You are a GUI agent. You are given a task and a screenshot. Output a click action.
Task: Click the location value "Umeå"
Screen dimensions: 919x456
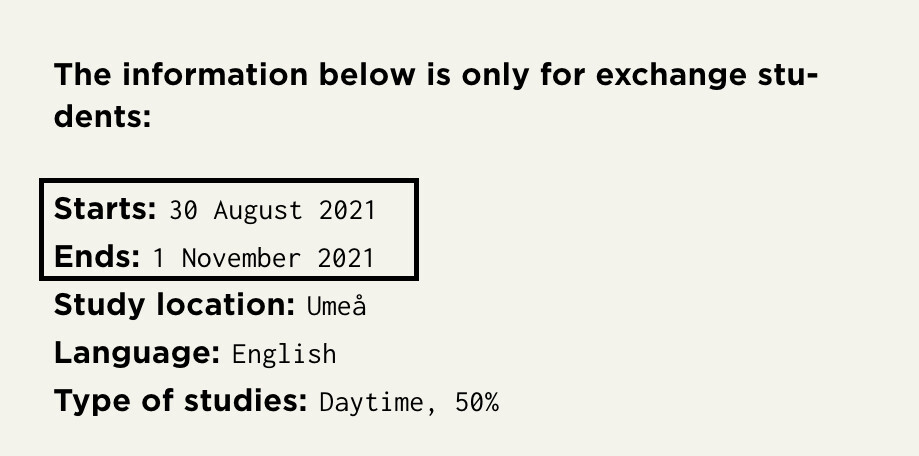pyautogui.click(x=335, y=305)
